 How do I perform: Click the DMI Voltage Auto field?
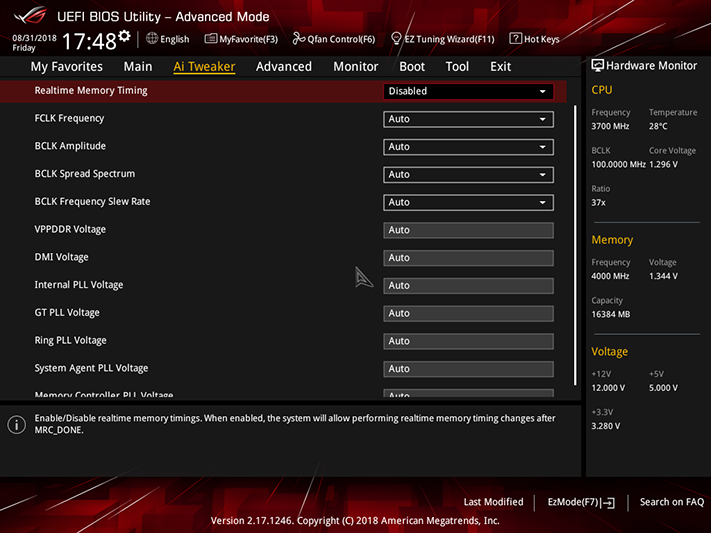coord(468,258)
